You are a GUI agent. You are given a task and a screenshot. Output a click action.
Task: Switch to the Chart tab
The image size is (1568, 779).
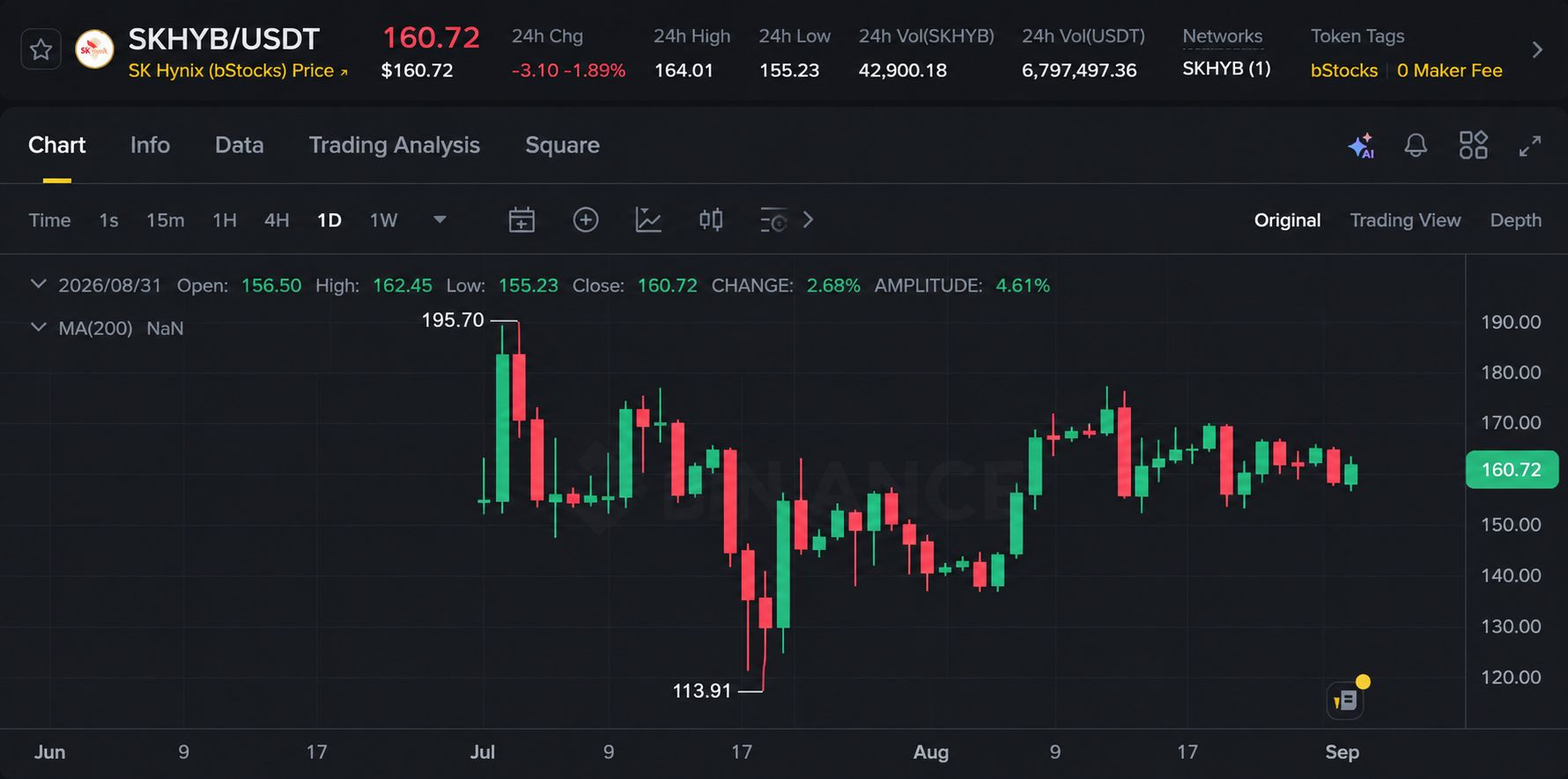(x=57, y=145)
